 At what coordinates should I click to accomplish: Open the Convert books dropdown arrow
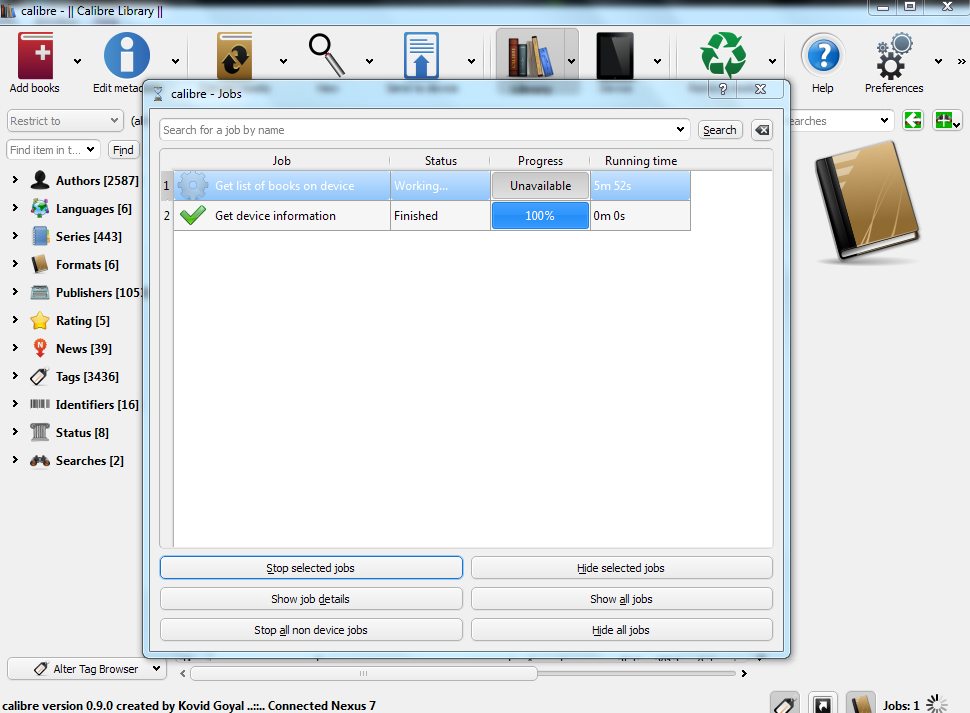pyautogui.click(x=283, y=61)
